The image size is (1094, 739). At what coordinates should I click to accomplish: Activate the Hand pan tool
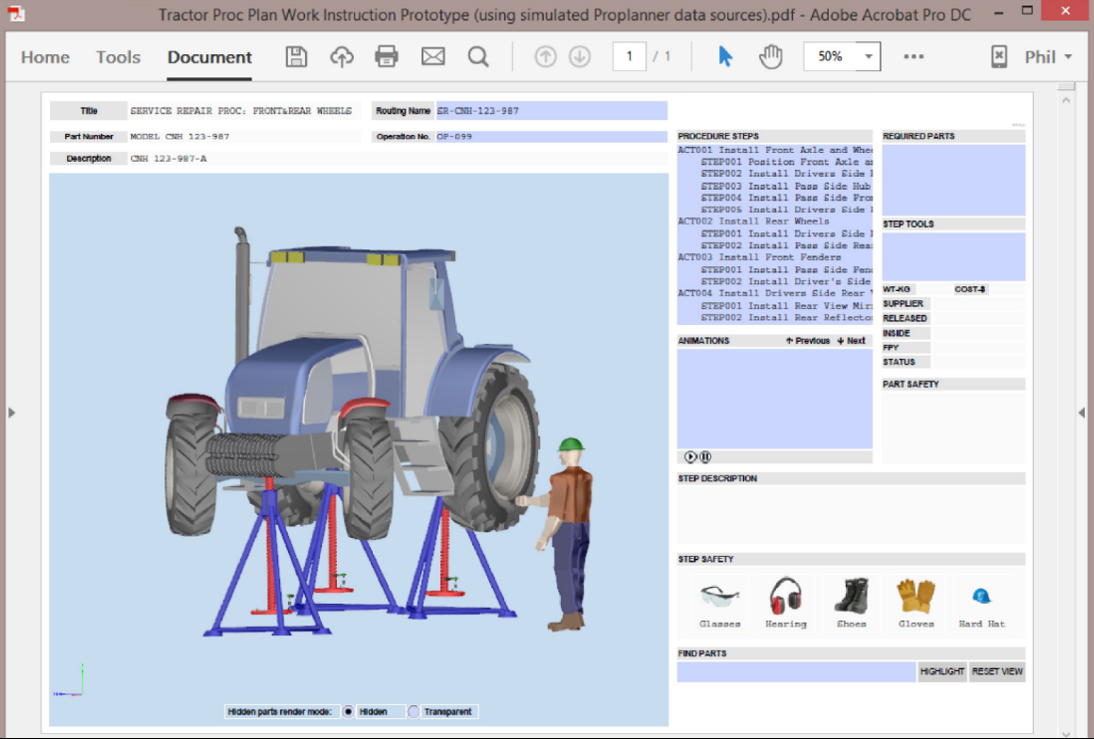click(x=770, y=57)
